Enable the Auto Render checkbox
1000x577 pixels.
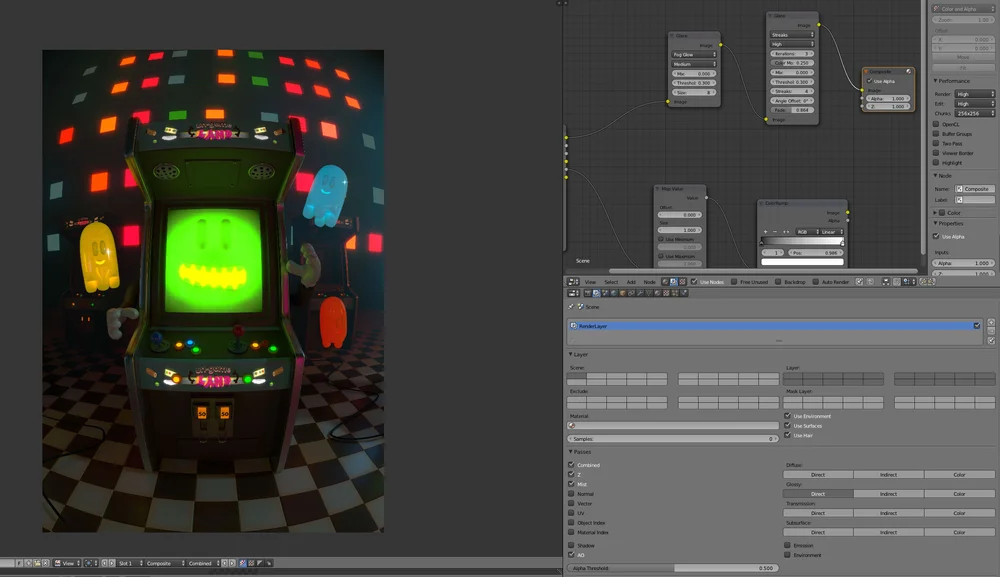pos(816,281)
